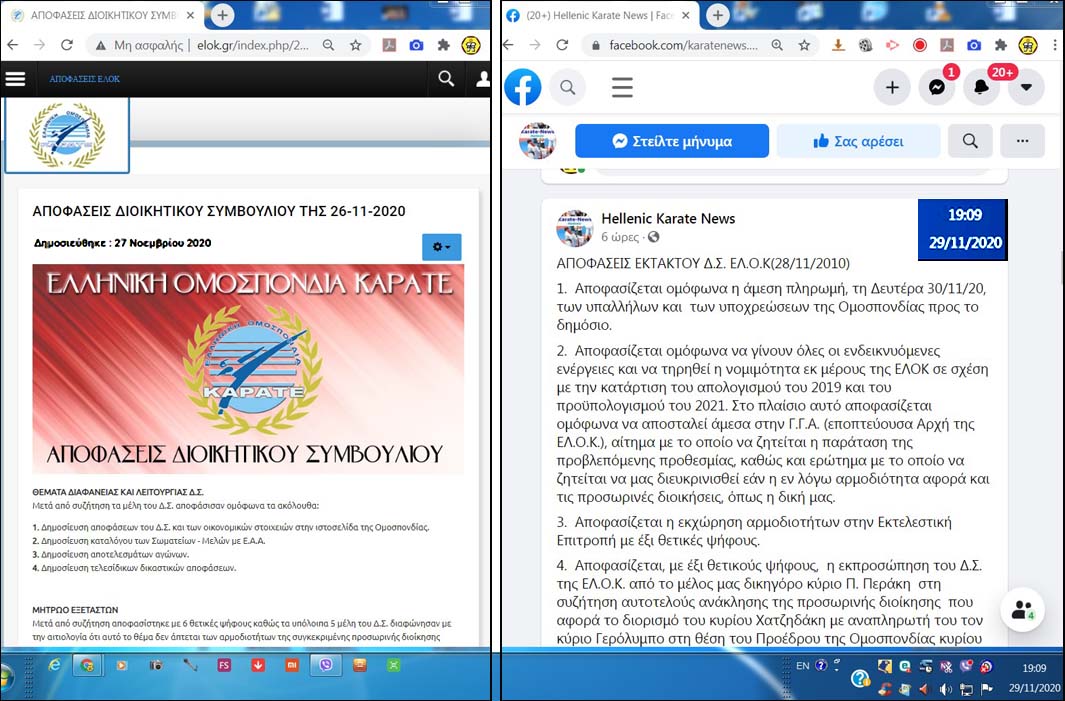Bookmark the Facebook page with star

[x=804, y=45]
